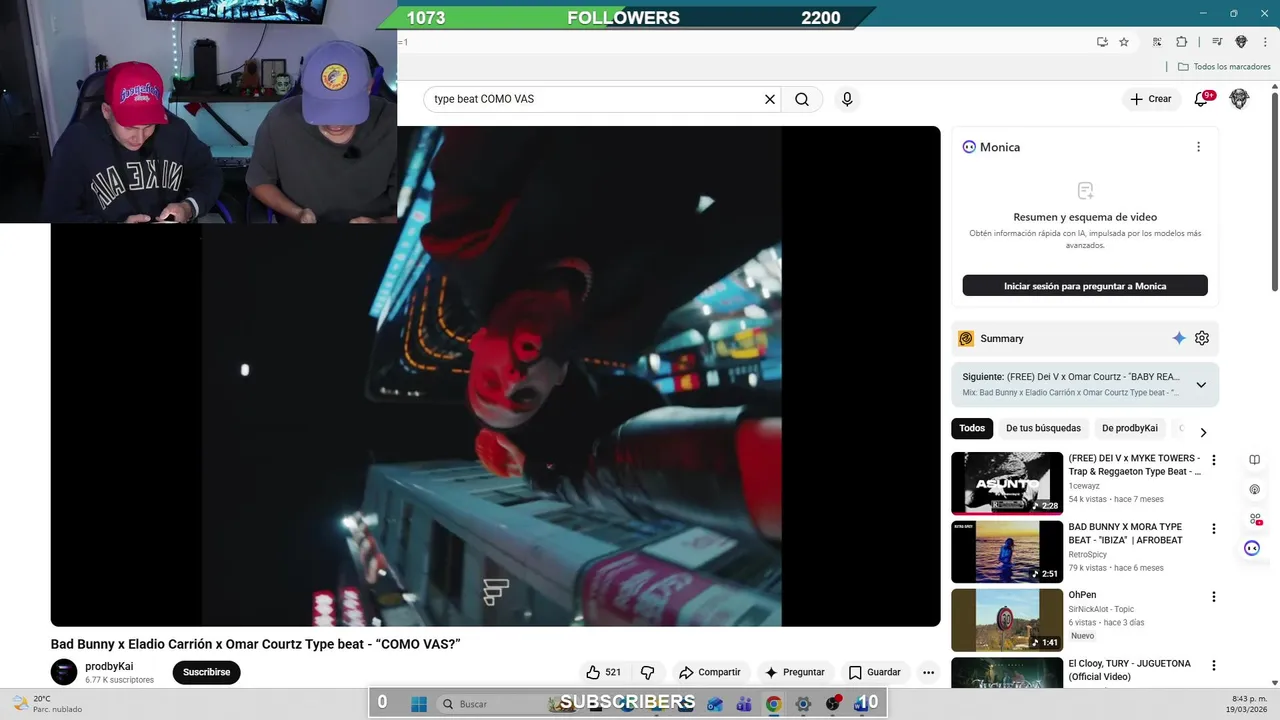This screenshot has height=720, width=1280.
Task: Click the video title COMO VAS
Action: 255,644
